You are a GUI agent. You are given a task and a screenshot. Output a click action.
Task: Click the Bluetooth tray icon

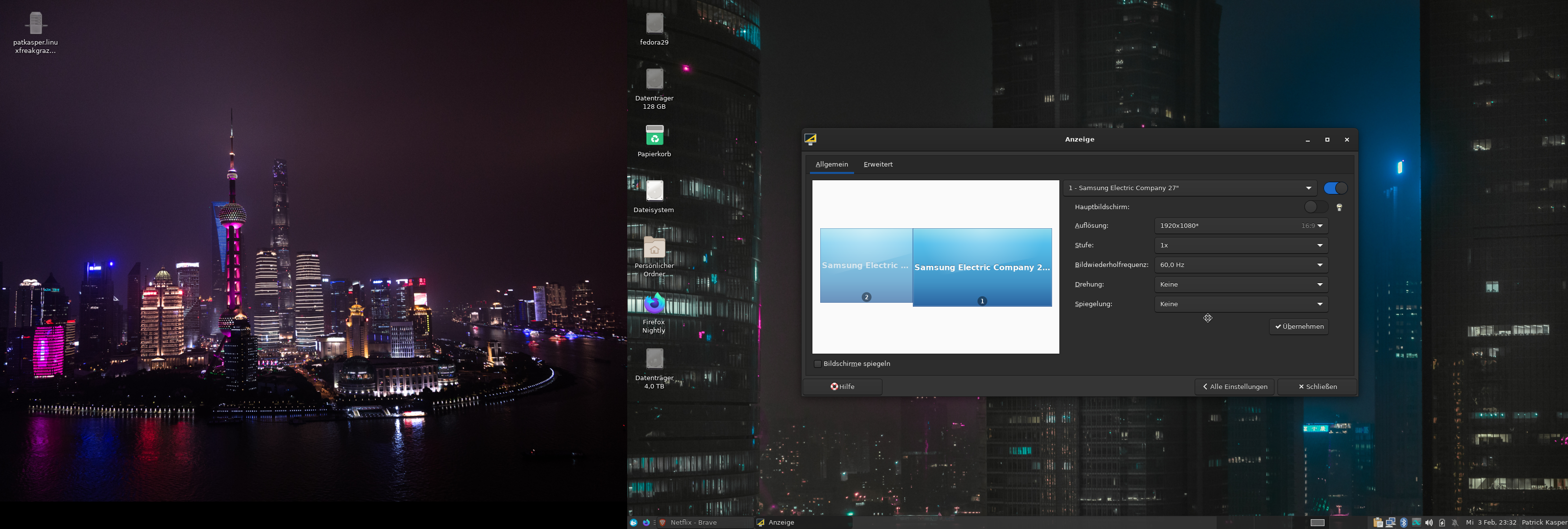(1404, 522)
